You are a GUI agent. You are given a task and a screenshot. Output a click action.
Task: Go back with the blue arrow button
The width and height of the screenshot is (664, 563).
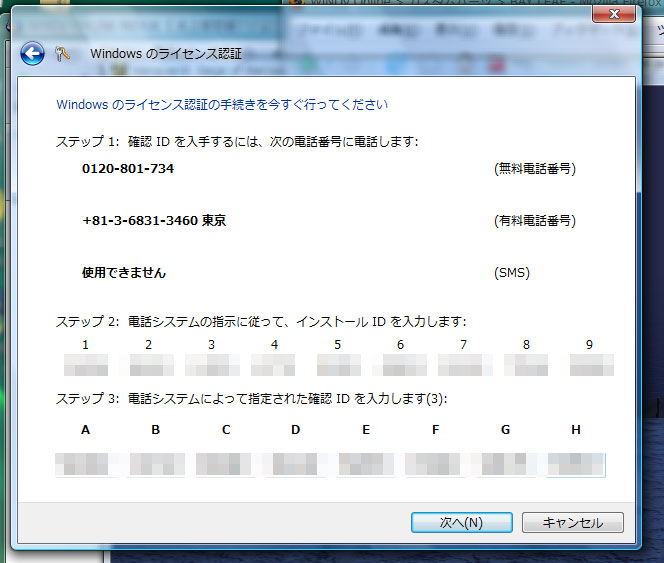(32, 54)
